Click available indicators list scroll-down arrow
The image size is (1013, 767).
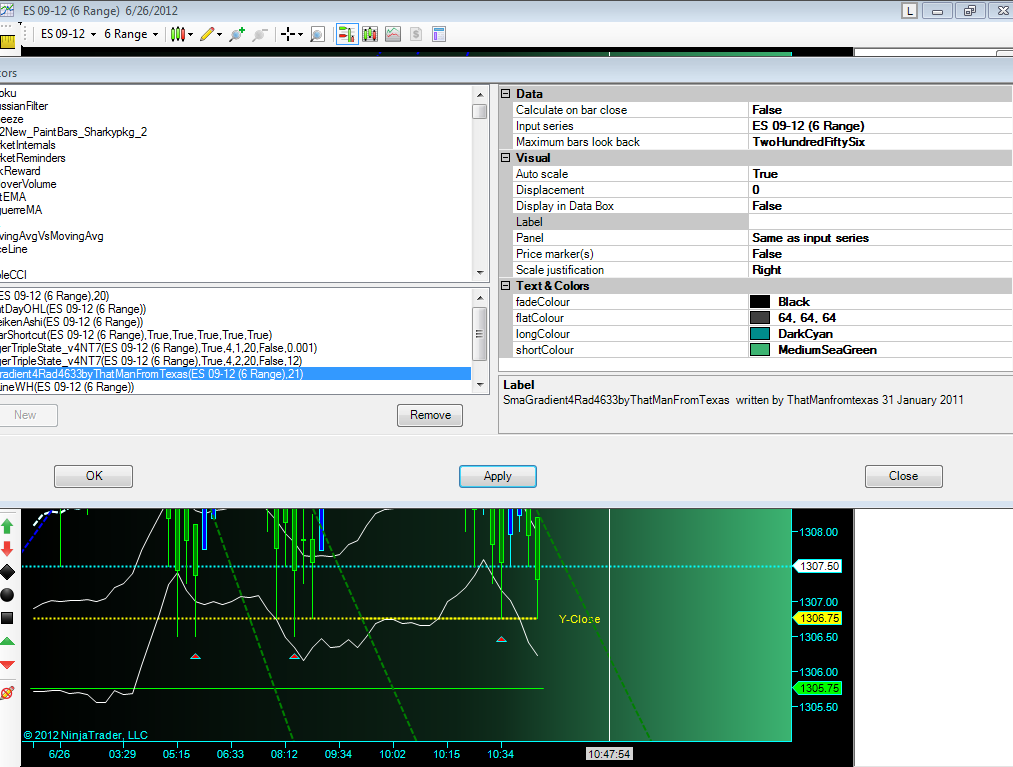click(x=479, y=273)
